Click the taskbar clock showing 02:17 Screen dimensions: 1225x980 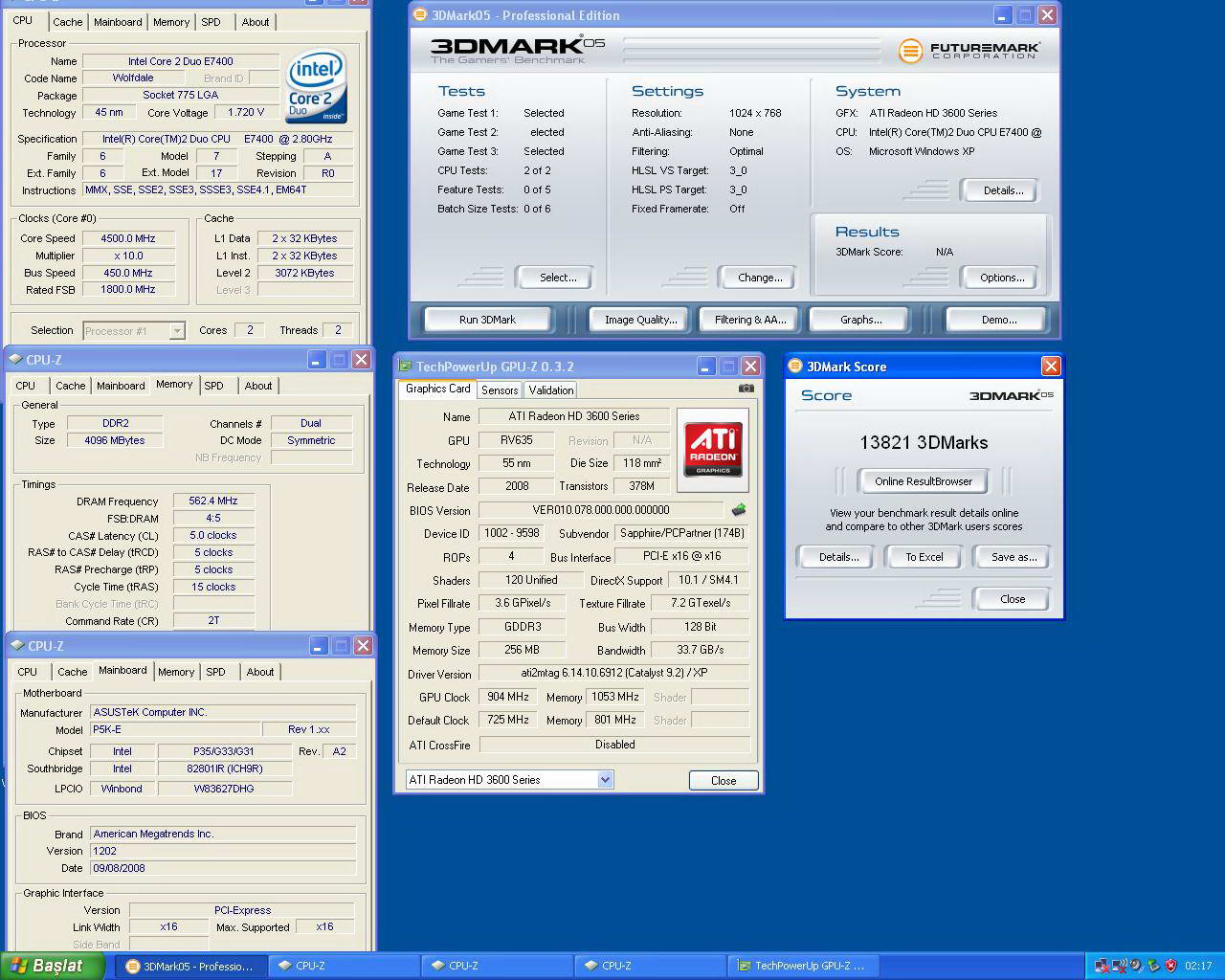pyautogui.click(x=1198, y=966)
